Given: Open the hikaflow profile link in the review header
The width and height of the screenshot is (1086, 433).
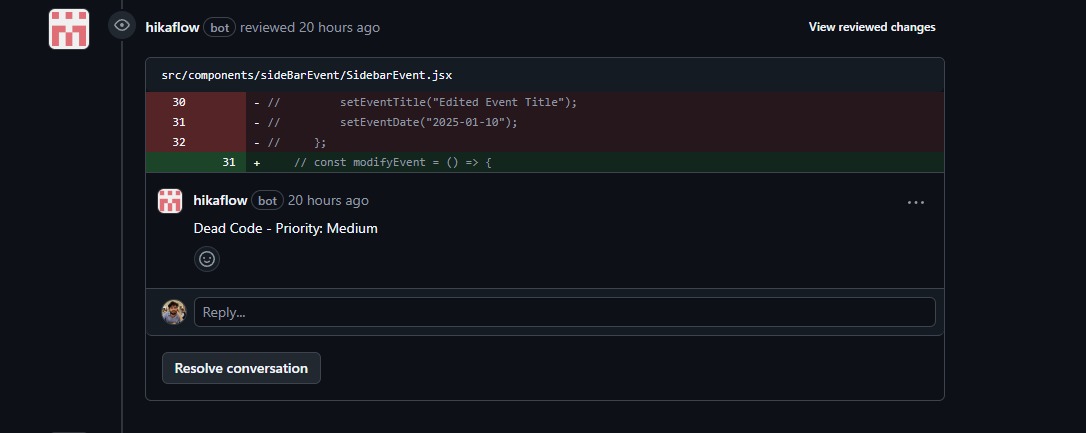Looking at the screenshot, I should (x=172, y=27).
